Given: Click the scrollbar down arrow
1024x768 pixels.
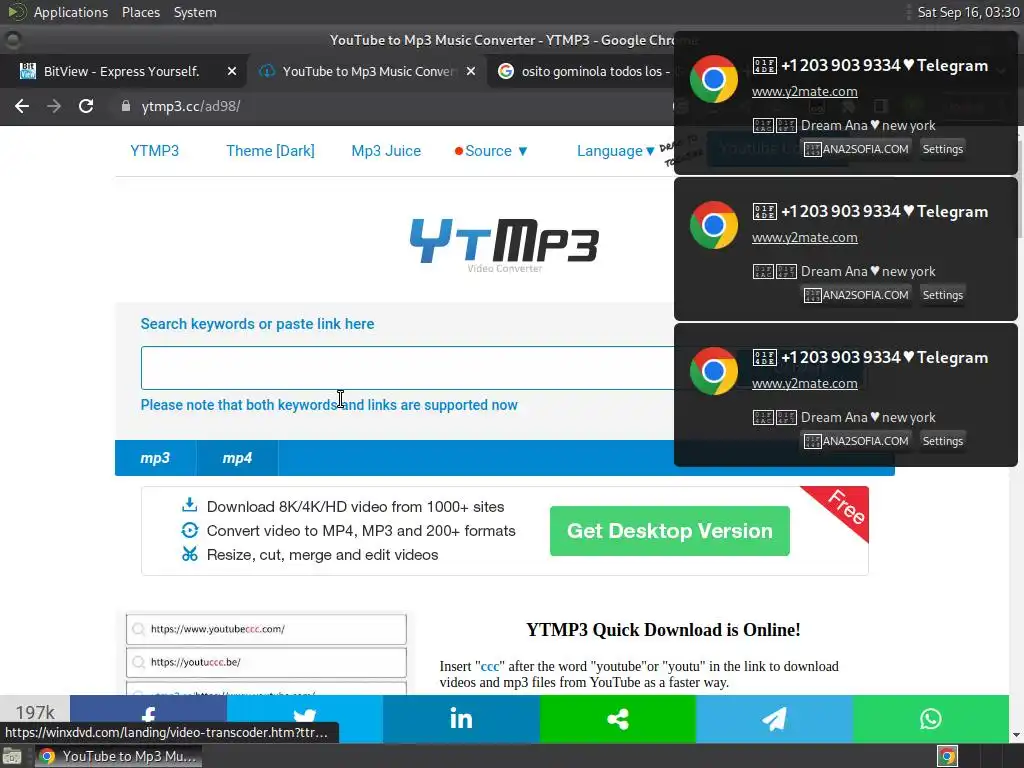Looking at the screenshot, I should pyautogui.click(x=1016, y=735).
